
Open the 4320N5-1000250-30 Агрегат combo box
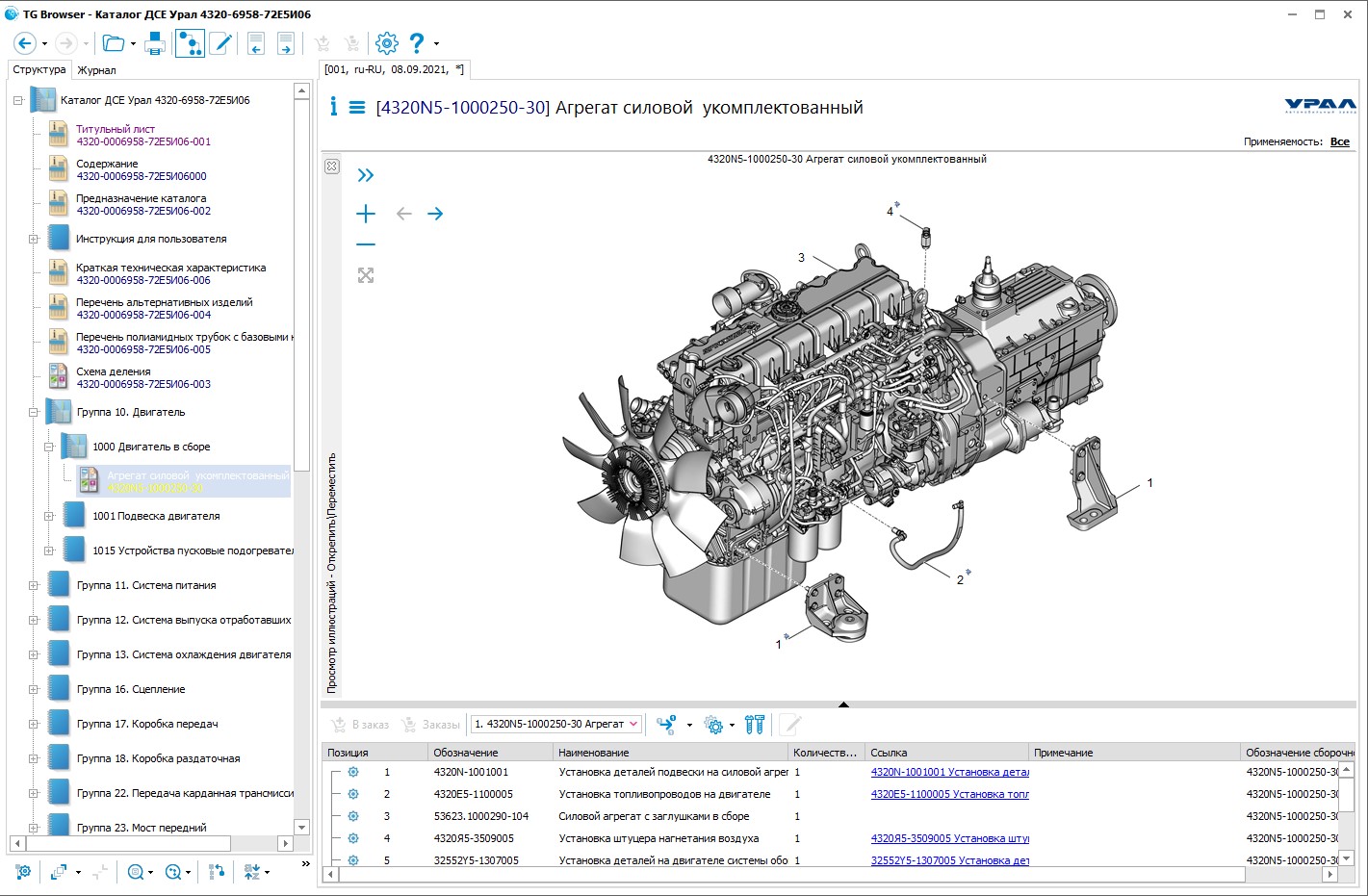click(556, 724)
